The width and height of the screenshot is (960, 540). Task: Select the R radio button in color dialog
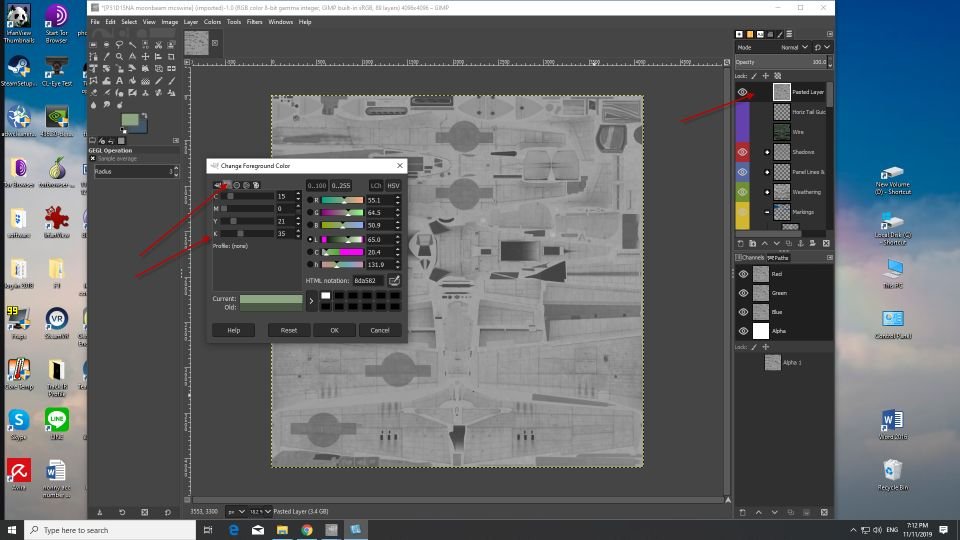click(310, 200)
